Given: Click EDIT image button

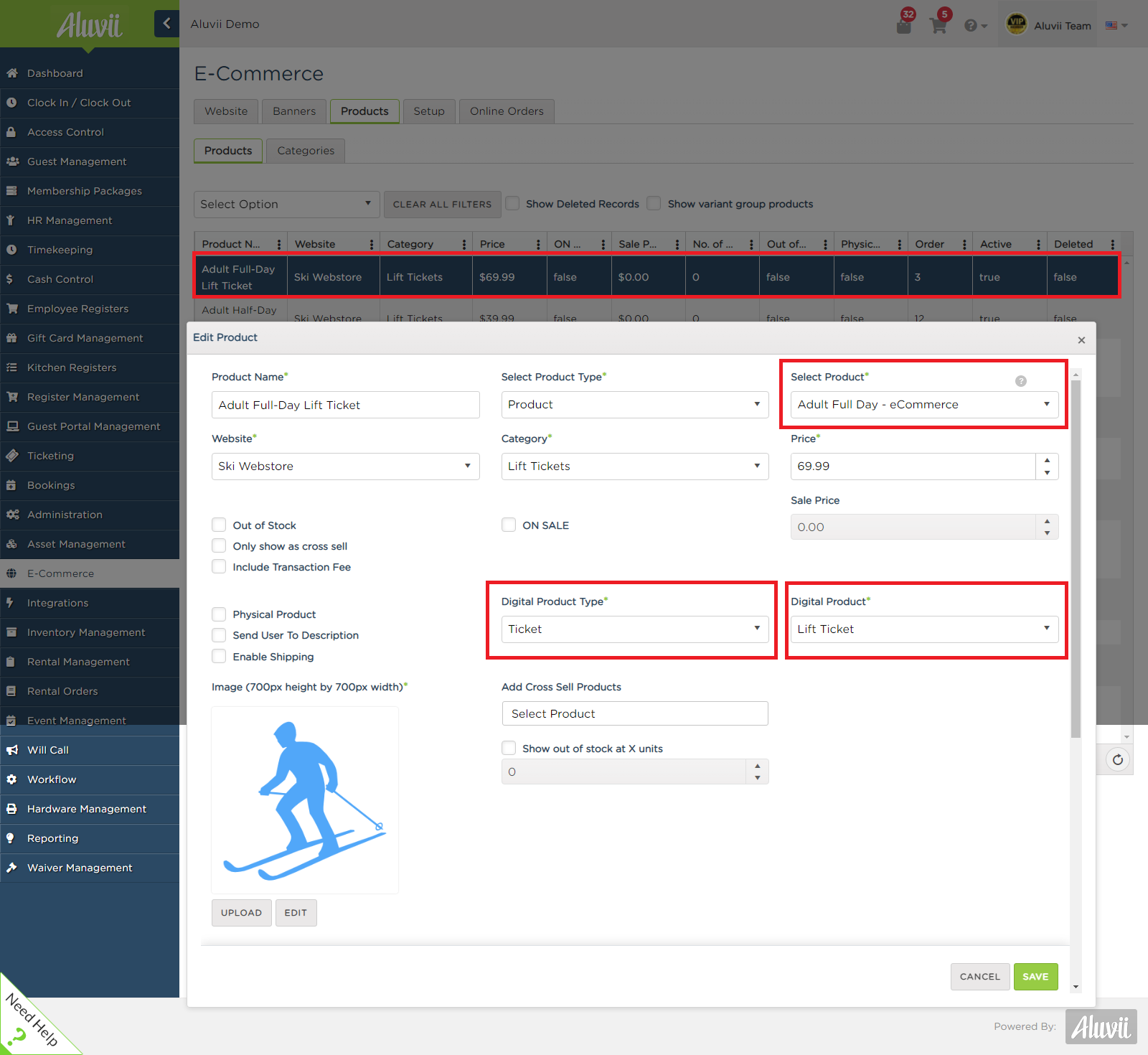Looking at the screenshot, I should 296,913.
